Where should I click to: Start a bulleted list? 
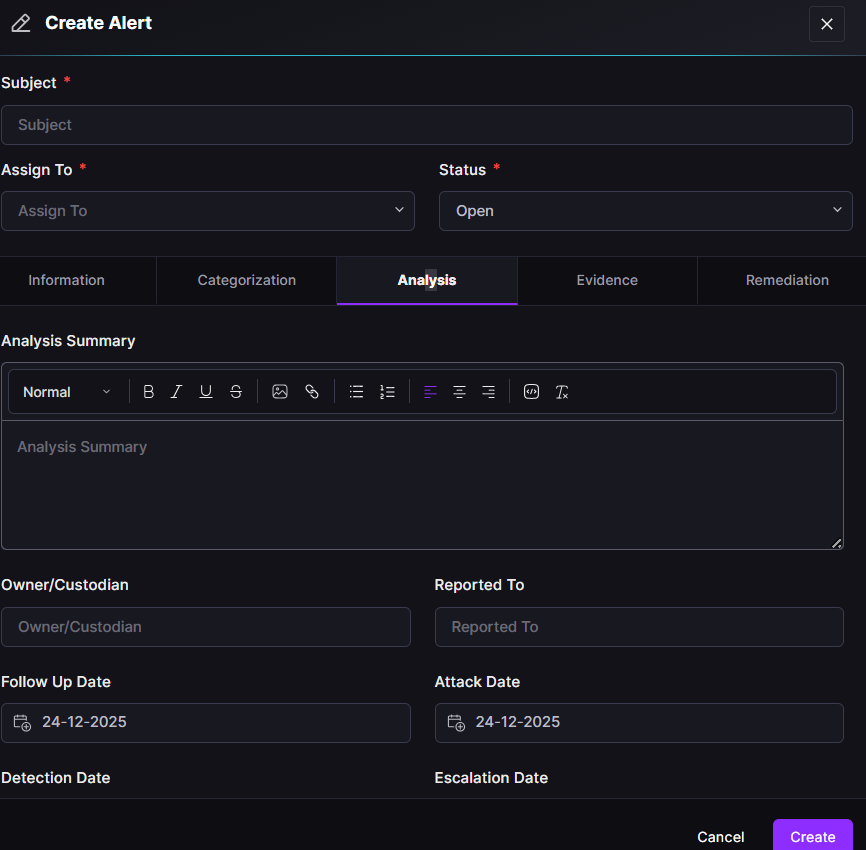tap(356, 392)
